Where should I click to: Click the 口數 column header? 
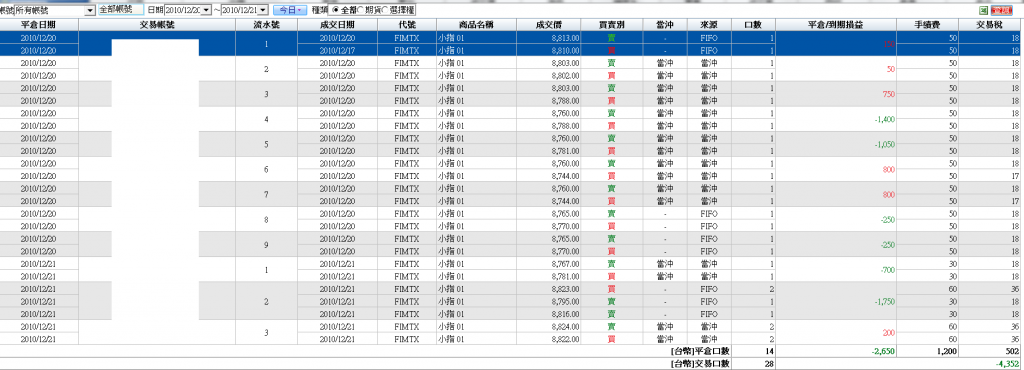click(x=752, y=24)
